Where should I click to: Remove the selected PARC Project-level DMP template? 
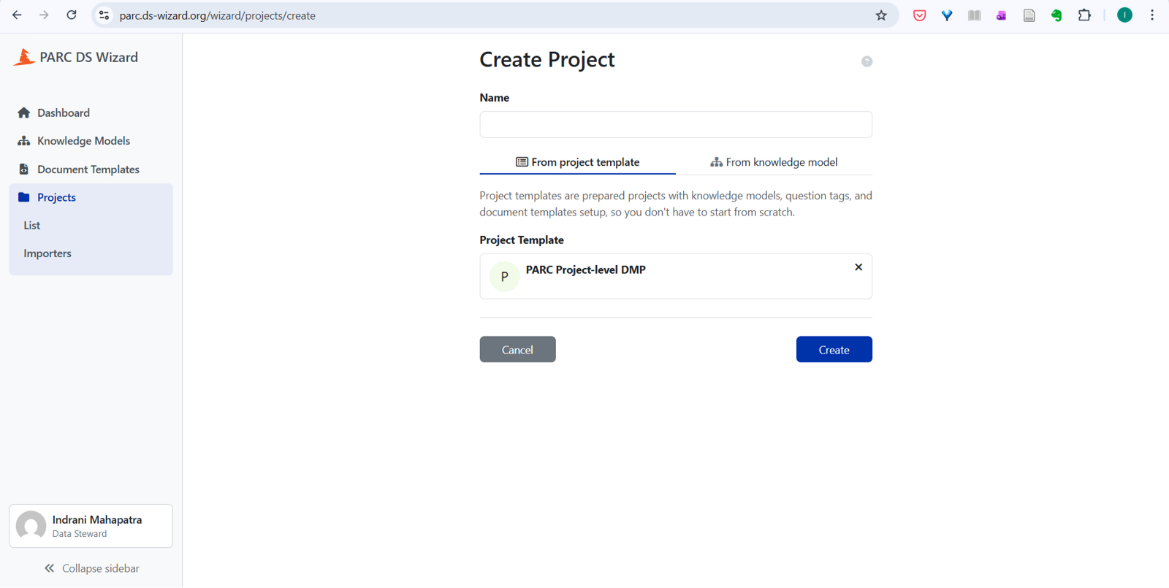[x=858, y=267]
